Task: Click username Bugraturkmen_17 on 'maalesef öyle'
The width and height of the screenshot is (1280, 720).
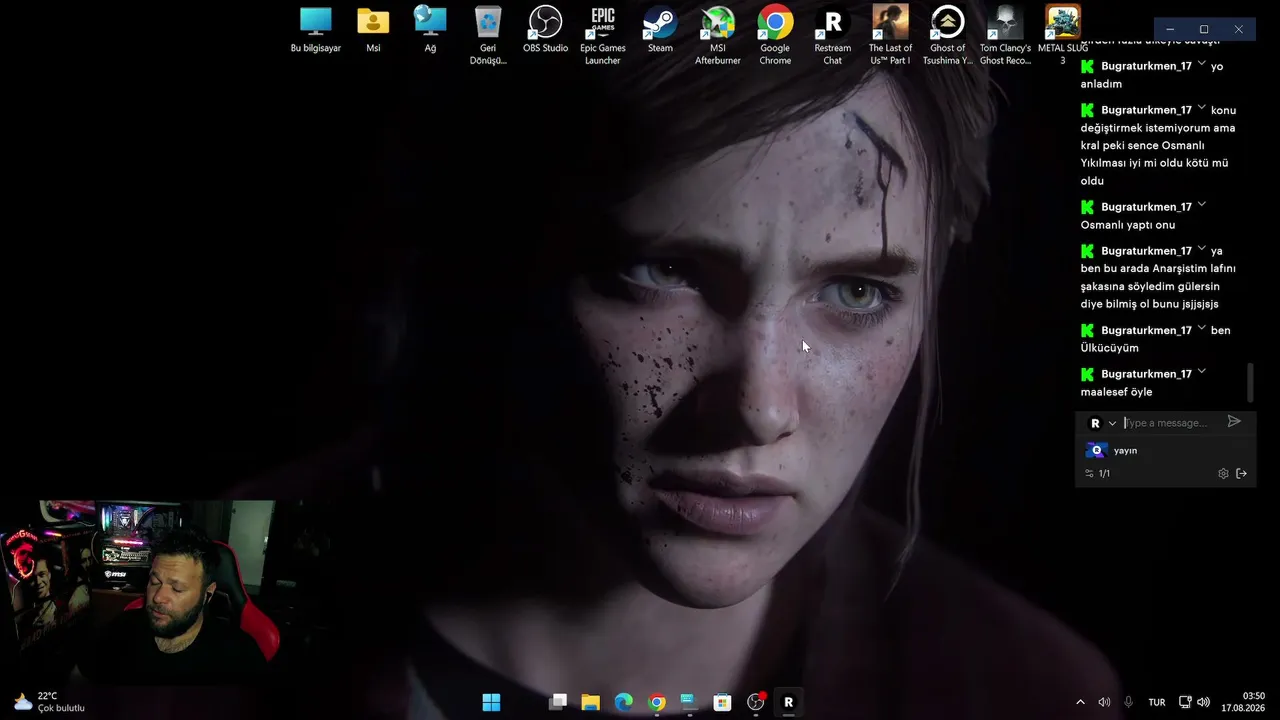Action: pyautogui.click(x=1146, y=374)
